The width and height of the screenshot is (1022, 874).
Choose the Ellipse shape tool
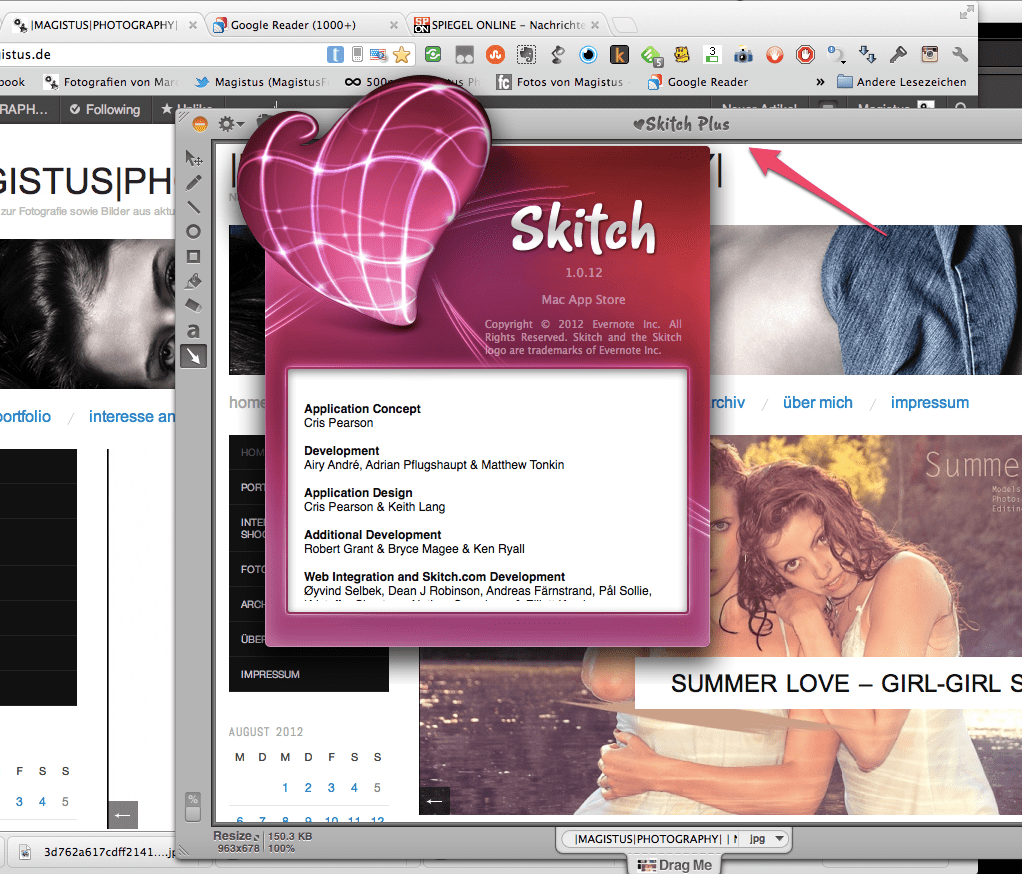(194, 232)
